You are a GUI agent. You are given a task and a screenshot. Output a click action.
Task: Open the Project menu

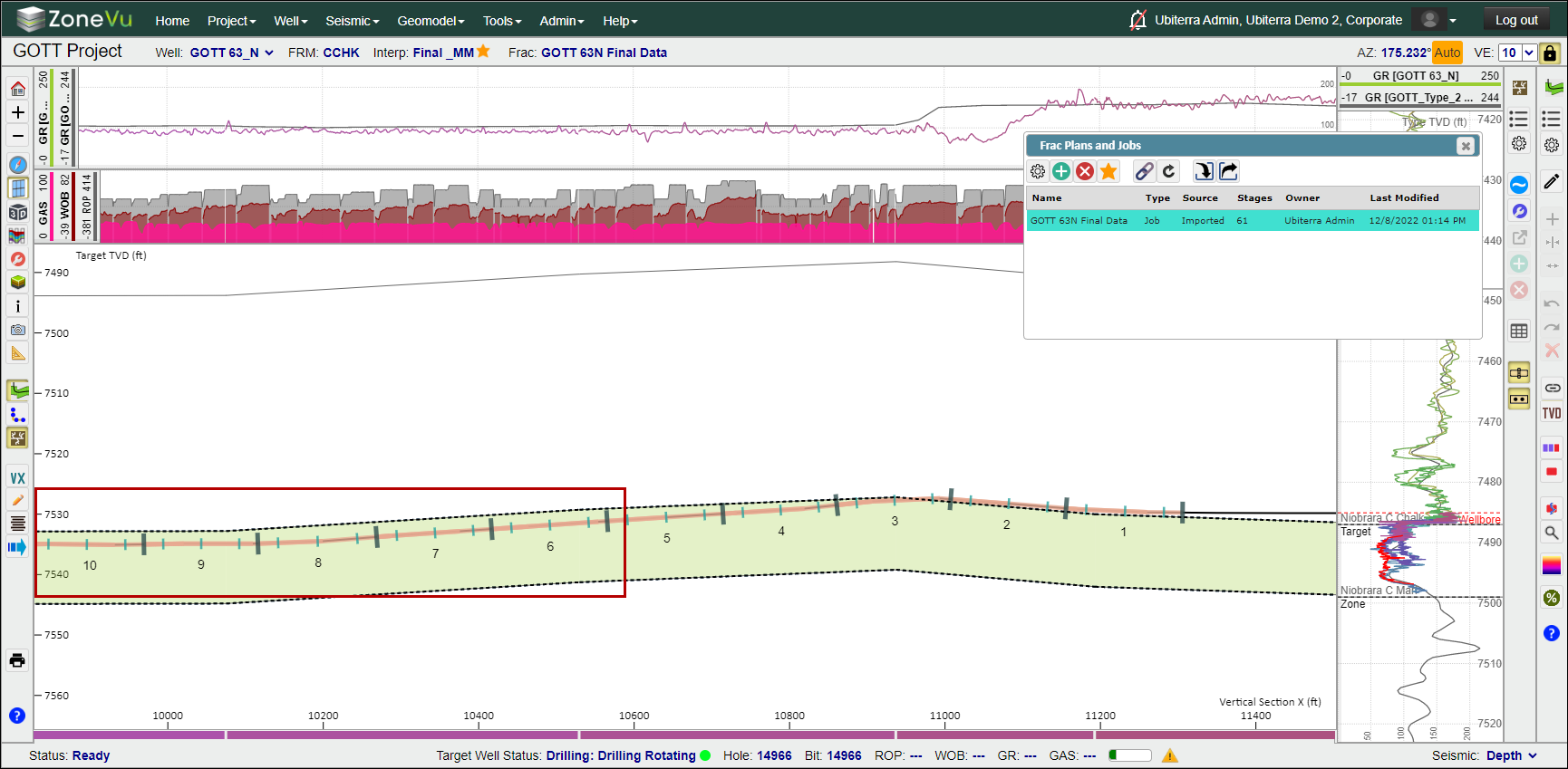[x=231, y=21]
